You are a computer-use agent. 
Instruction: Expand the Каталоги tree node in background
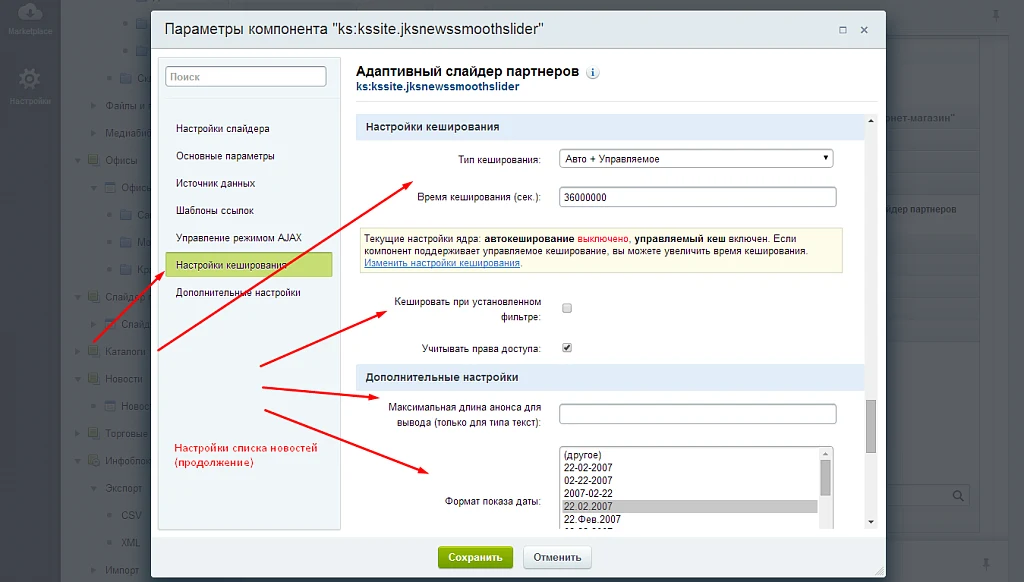77,351
